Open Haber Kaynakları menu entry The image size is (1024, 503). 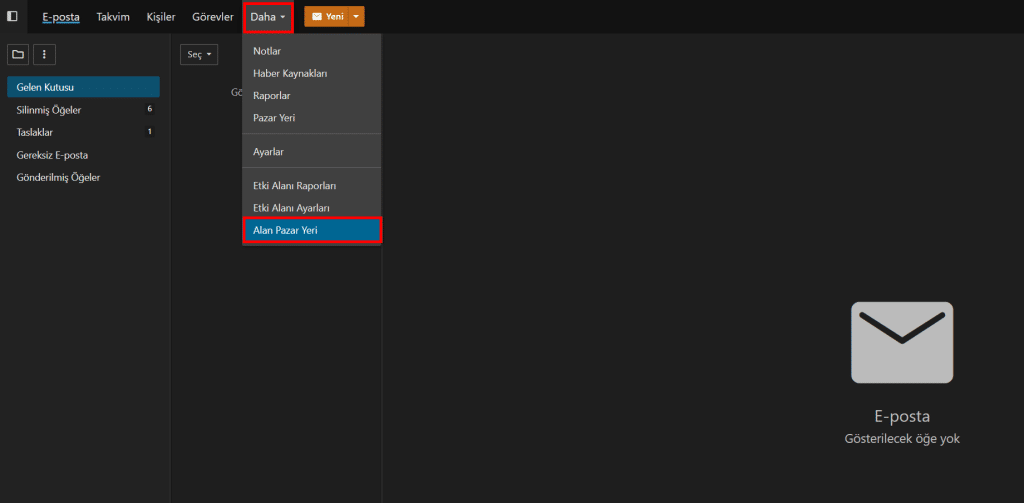(x=290, y=73)
